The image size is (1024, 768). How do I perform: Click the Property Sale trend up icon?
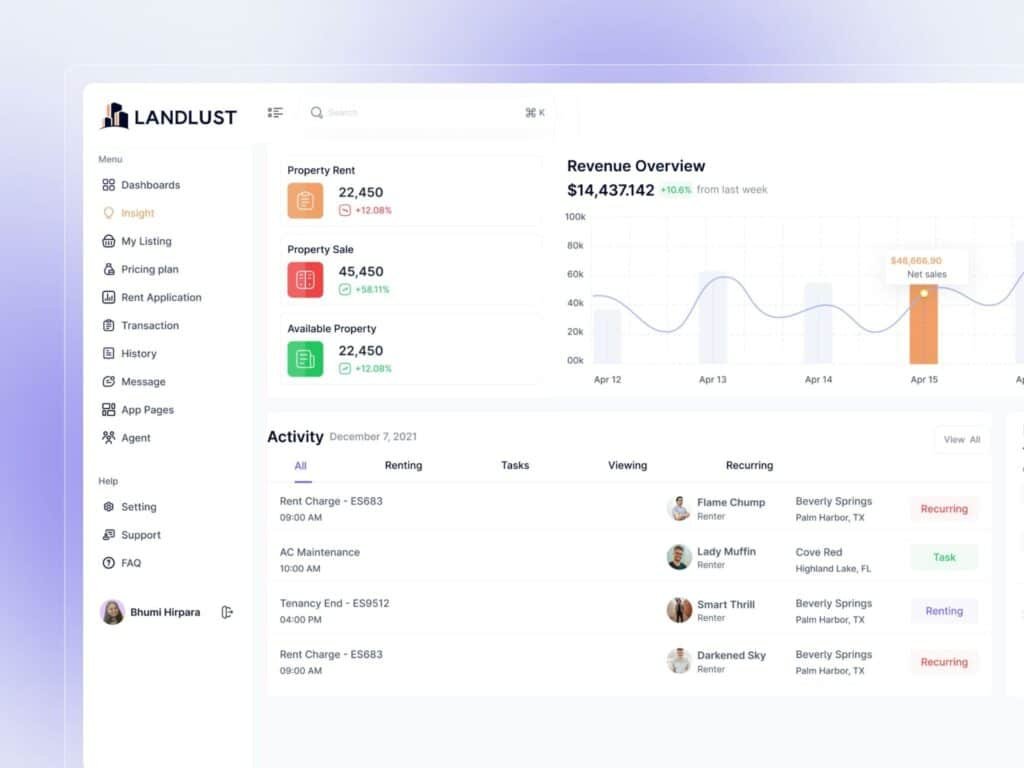coord(345,289)
